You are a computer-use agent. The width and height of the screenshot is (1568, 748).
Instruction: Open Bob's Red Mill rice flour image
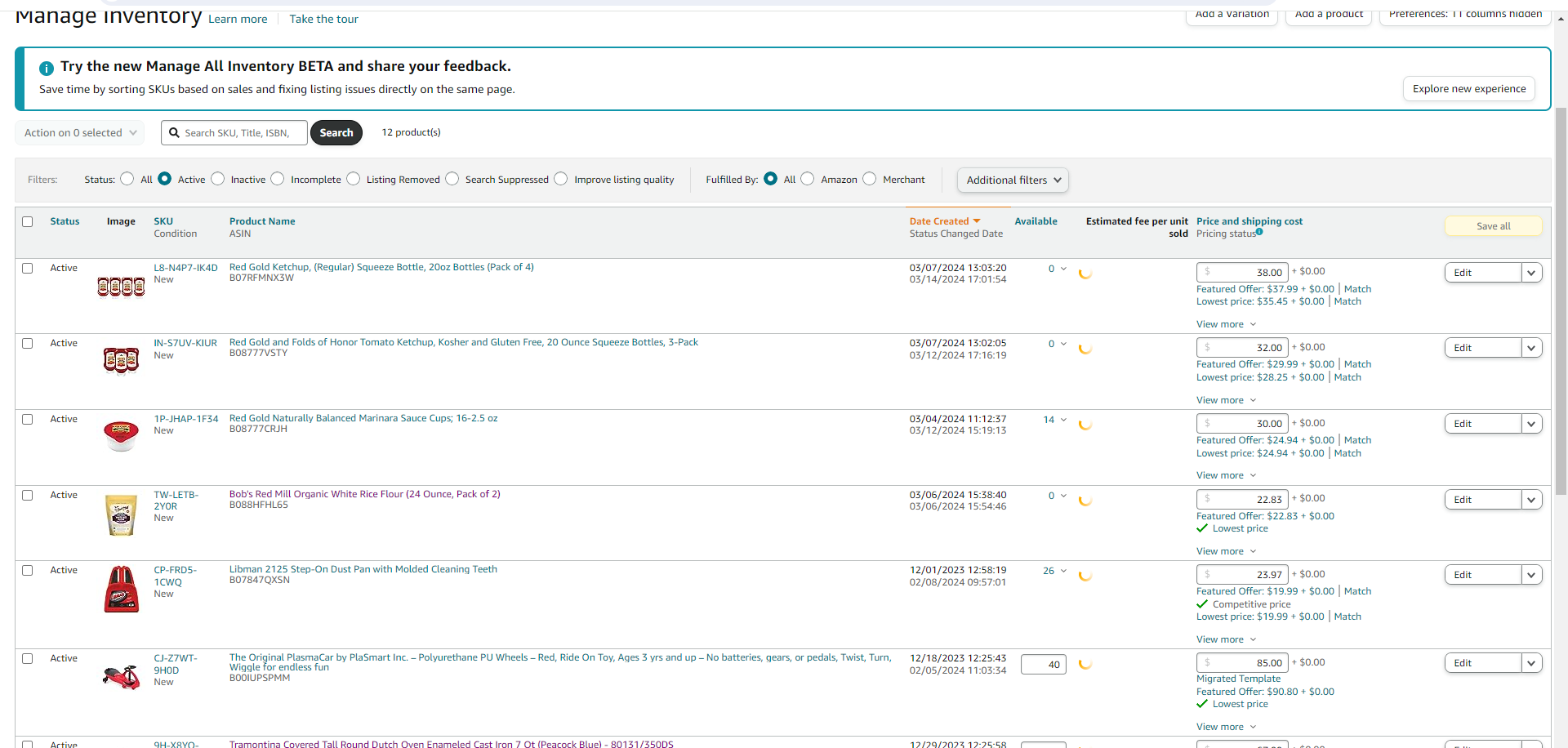pos(121,515)
